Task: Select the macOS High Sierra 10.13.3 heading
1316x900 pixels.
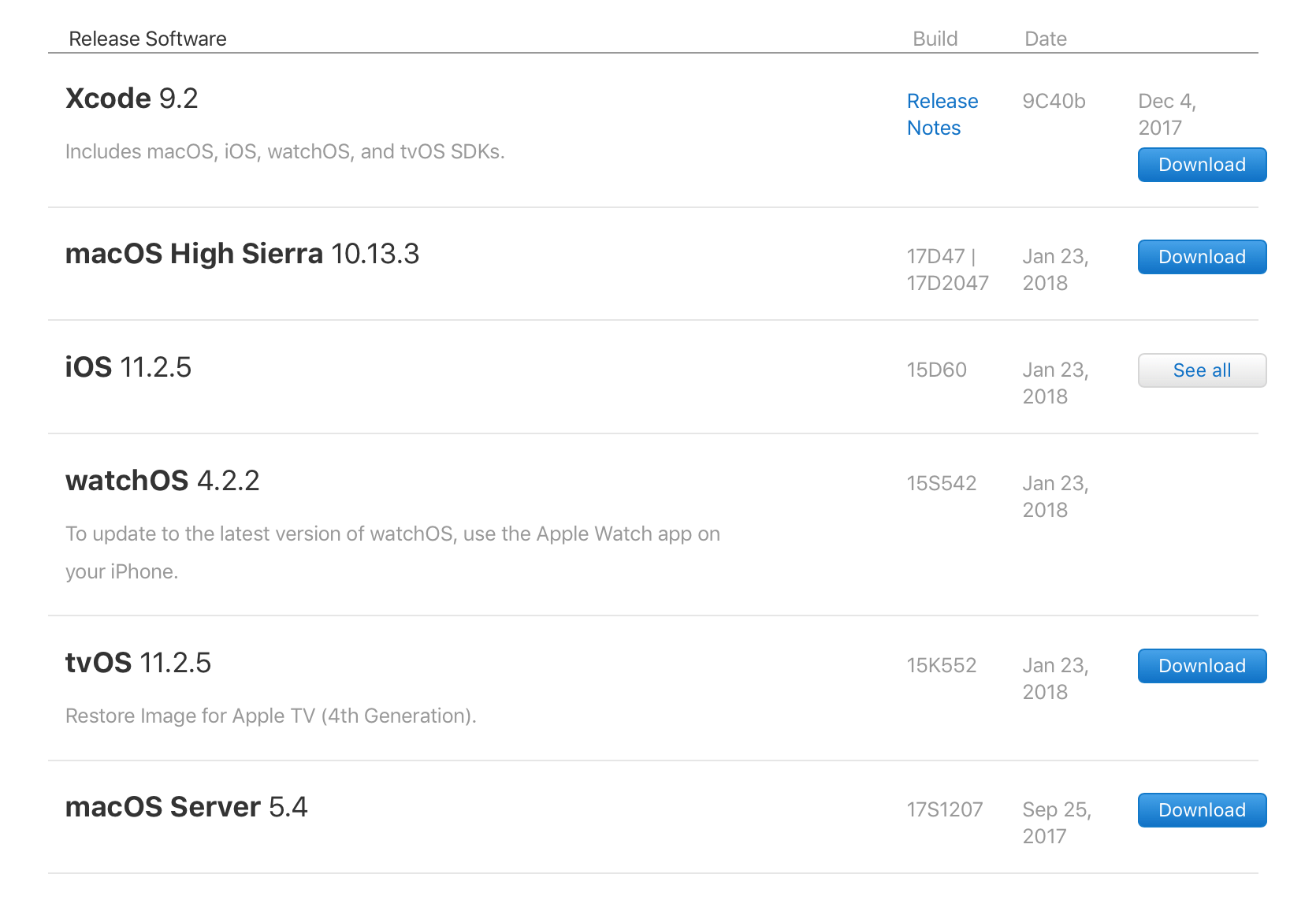Action: coord(242,254)
